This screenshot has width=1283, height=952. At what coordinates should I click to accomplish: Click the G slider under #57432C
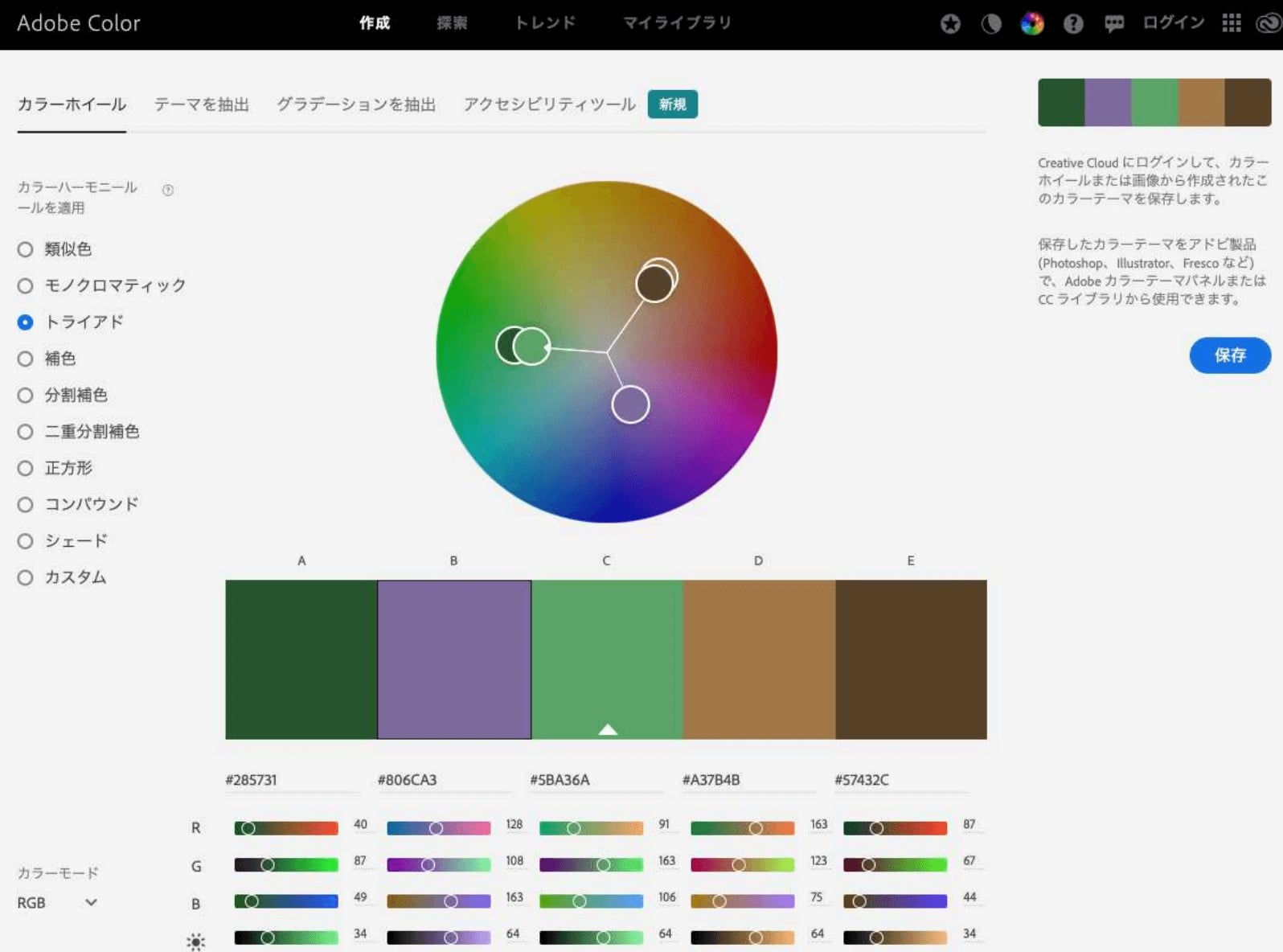click(895, 865)
